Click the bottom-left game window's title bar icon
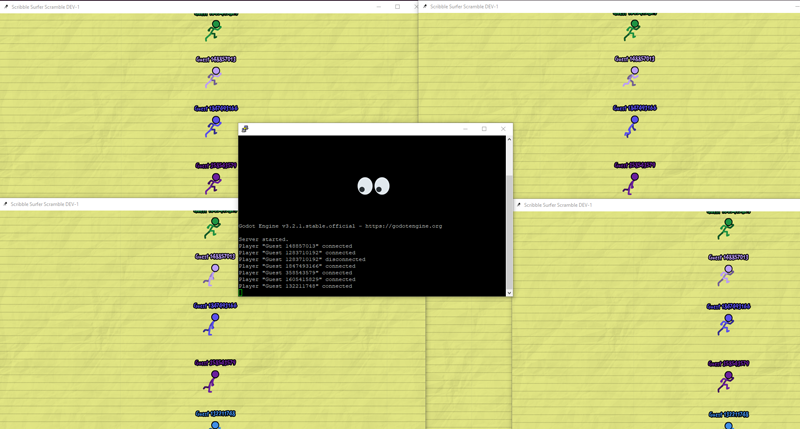Screen dimensions: 800x429 tap(5, 204)
